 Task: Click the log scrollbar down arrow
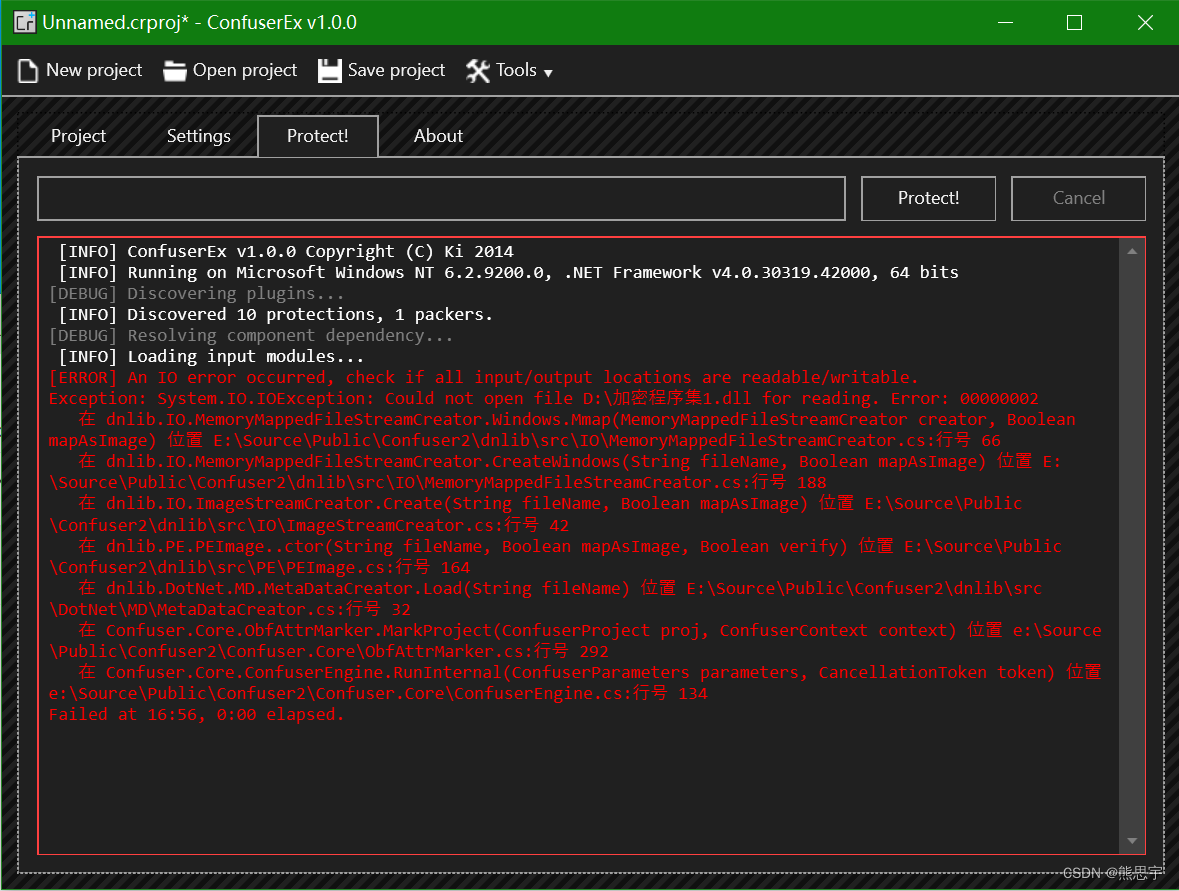pyautogui.click(x=1132, y=841)
